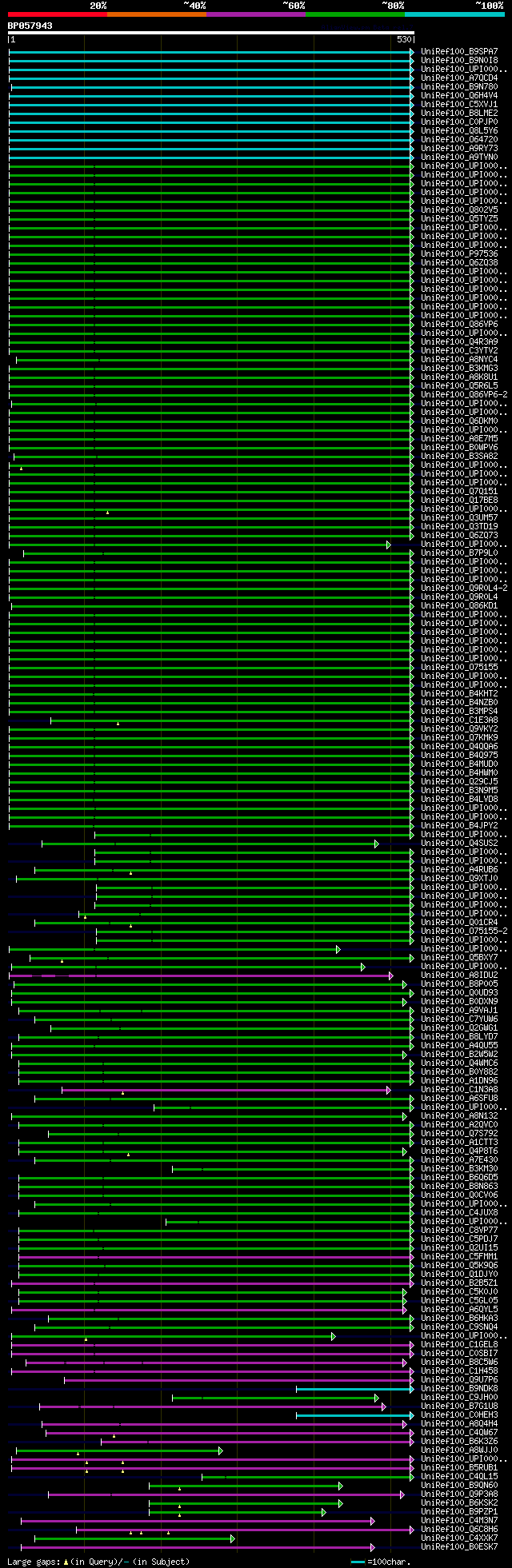The image size is (512, 1568).
Task: Click the white query sequence ruler bar
Action: (x=211, y=33)
